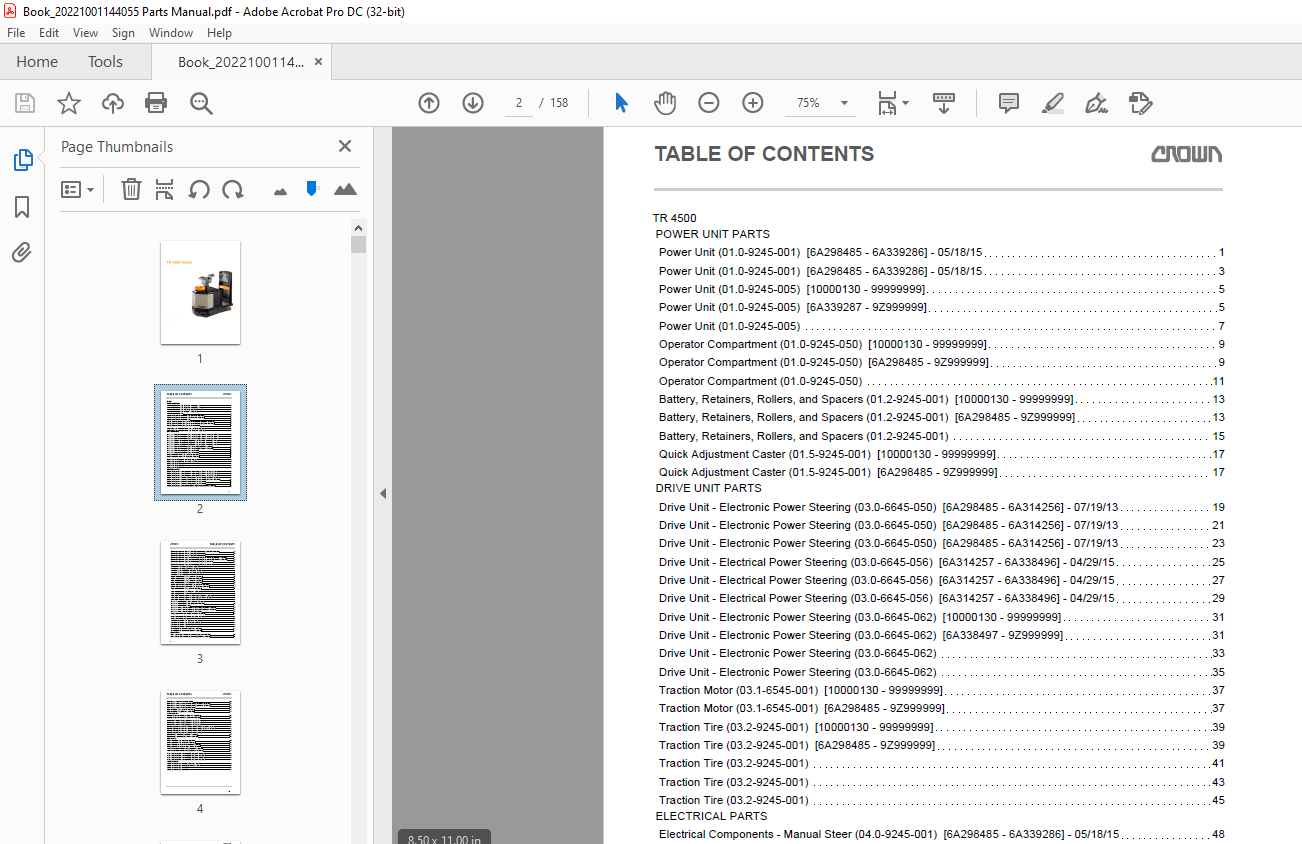
Task: Click the Save file icon
Action: pyautogui.click(x=25, y=103)
